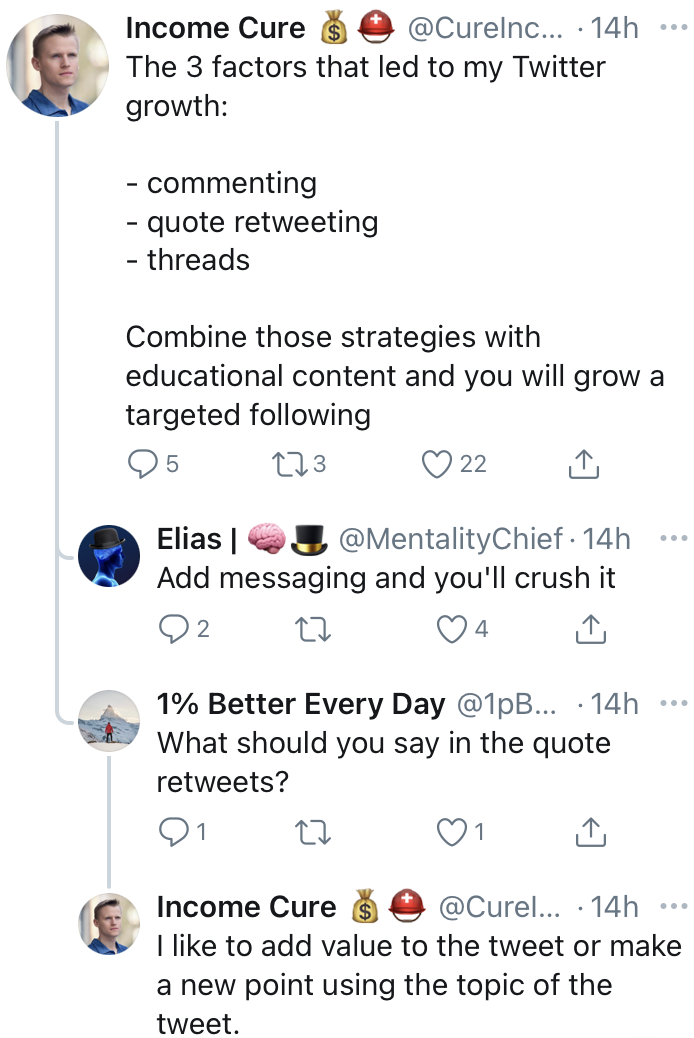Like Elias's reply with 4 likes
The width and height of the screenshot is (694, 1038).
click(x=453, y=629)
